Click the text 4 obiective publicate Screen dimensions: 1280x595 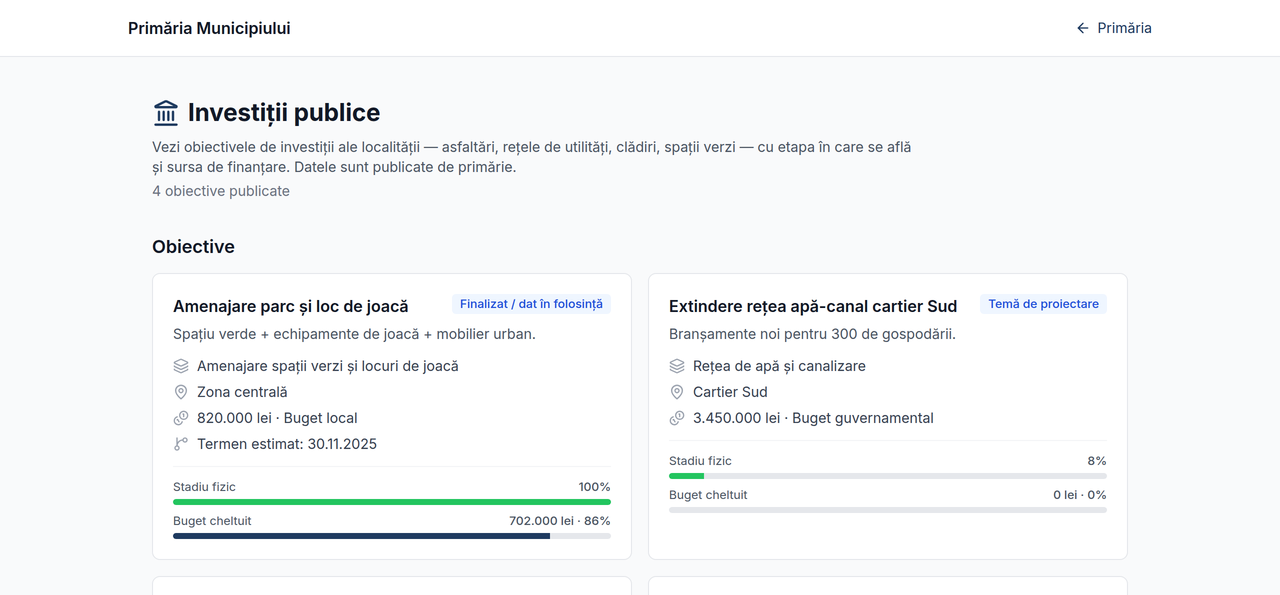click(221, 191)
